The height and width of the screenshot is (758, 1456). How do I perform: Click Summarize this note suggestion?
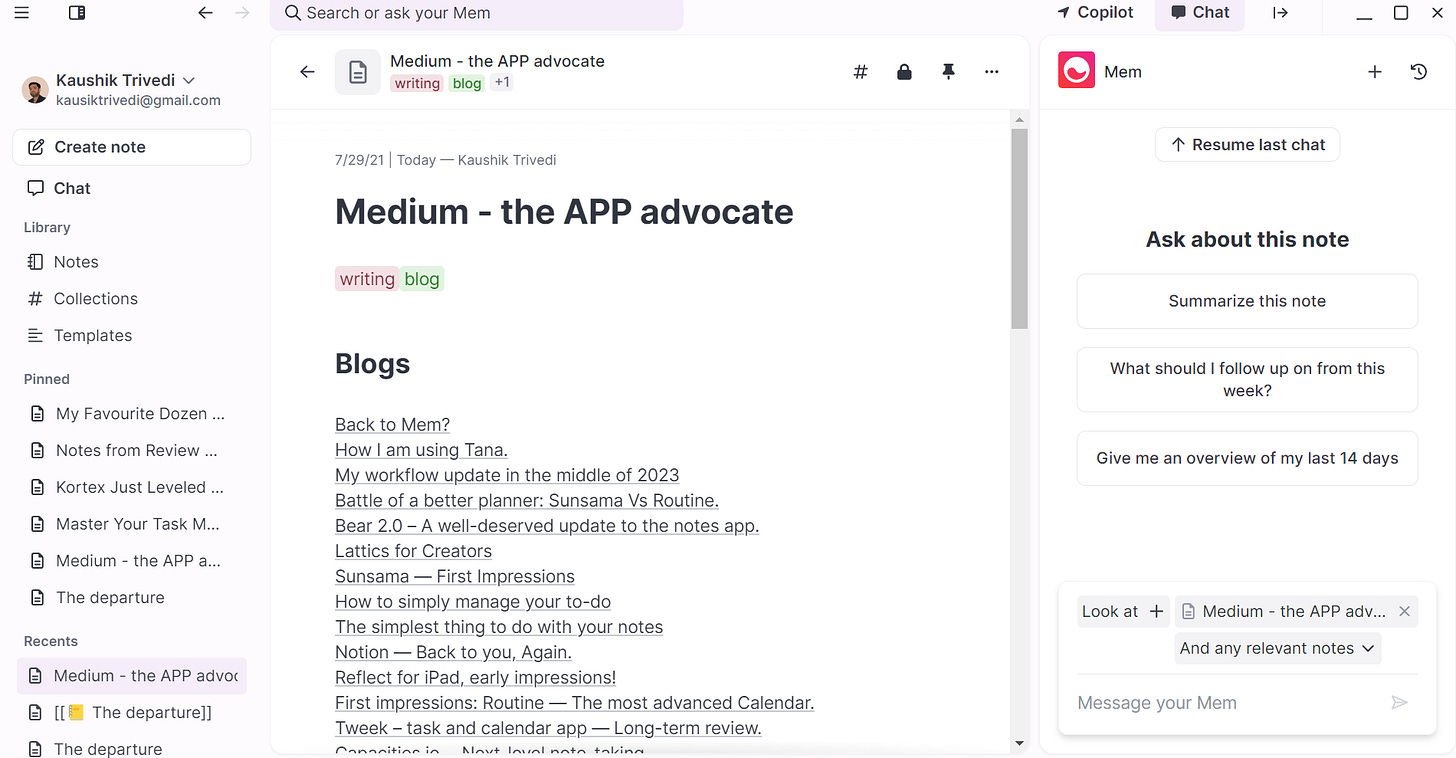pyautogui.click(x=1247, y=301)
